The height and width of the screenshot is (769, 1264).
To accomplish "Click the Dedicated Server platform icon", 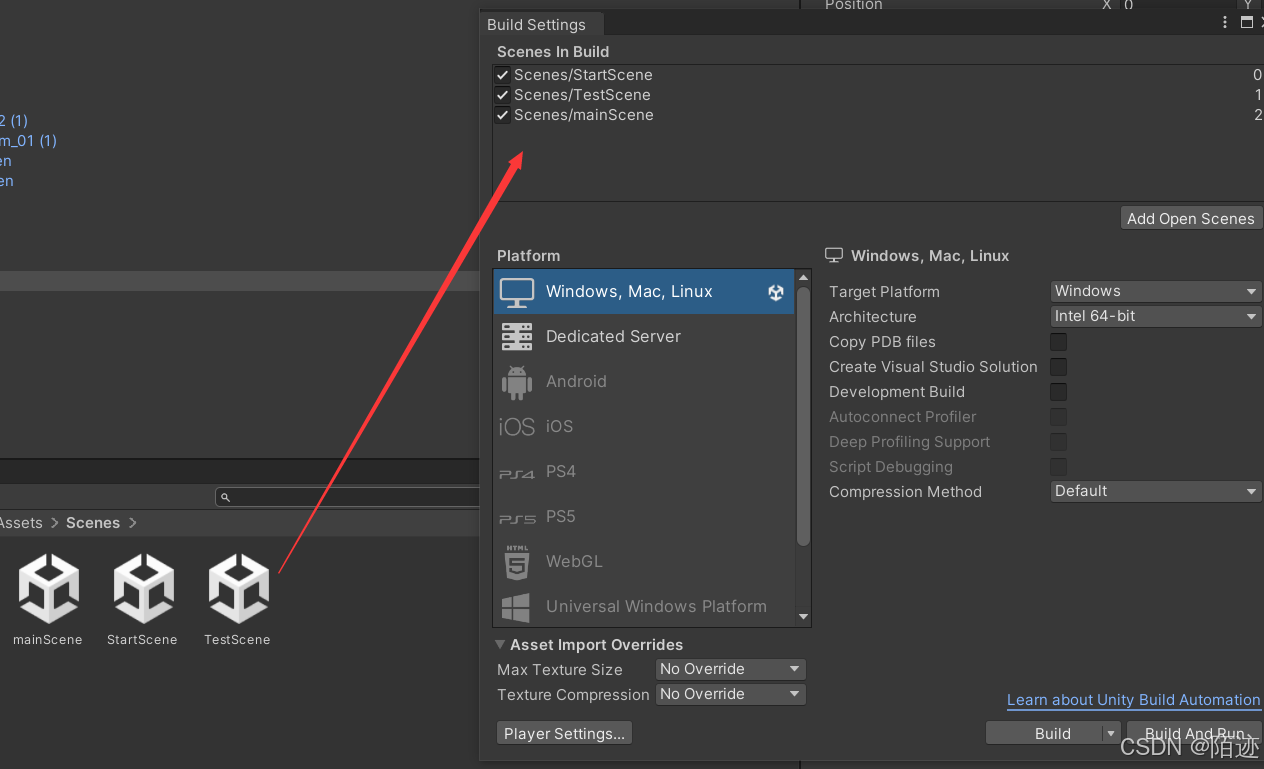I will [517, 337].
